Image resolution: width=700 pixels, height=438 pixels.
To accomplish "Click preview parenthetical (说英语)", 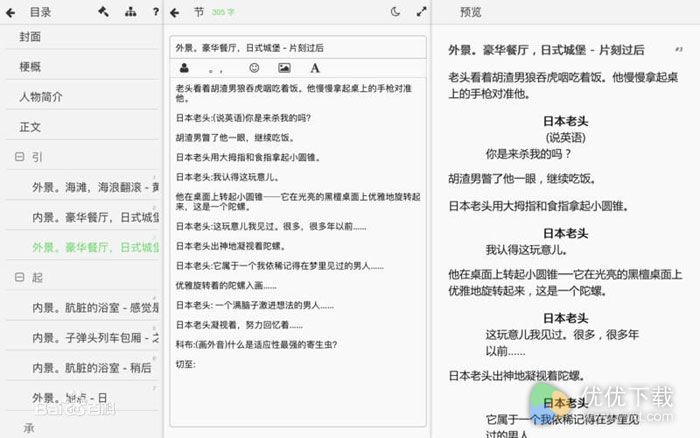I will click(565, 138).
